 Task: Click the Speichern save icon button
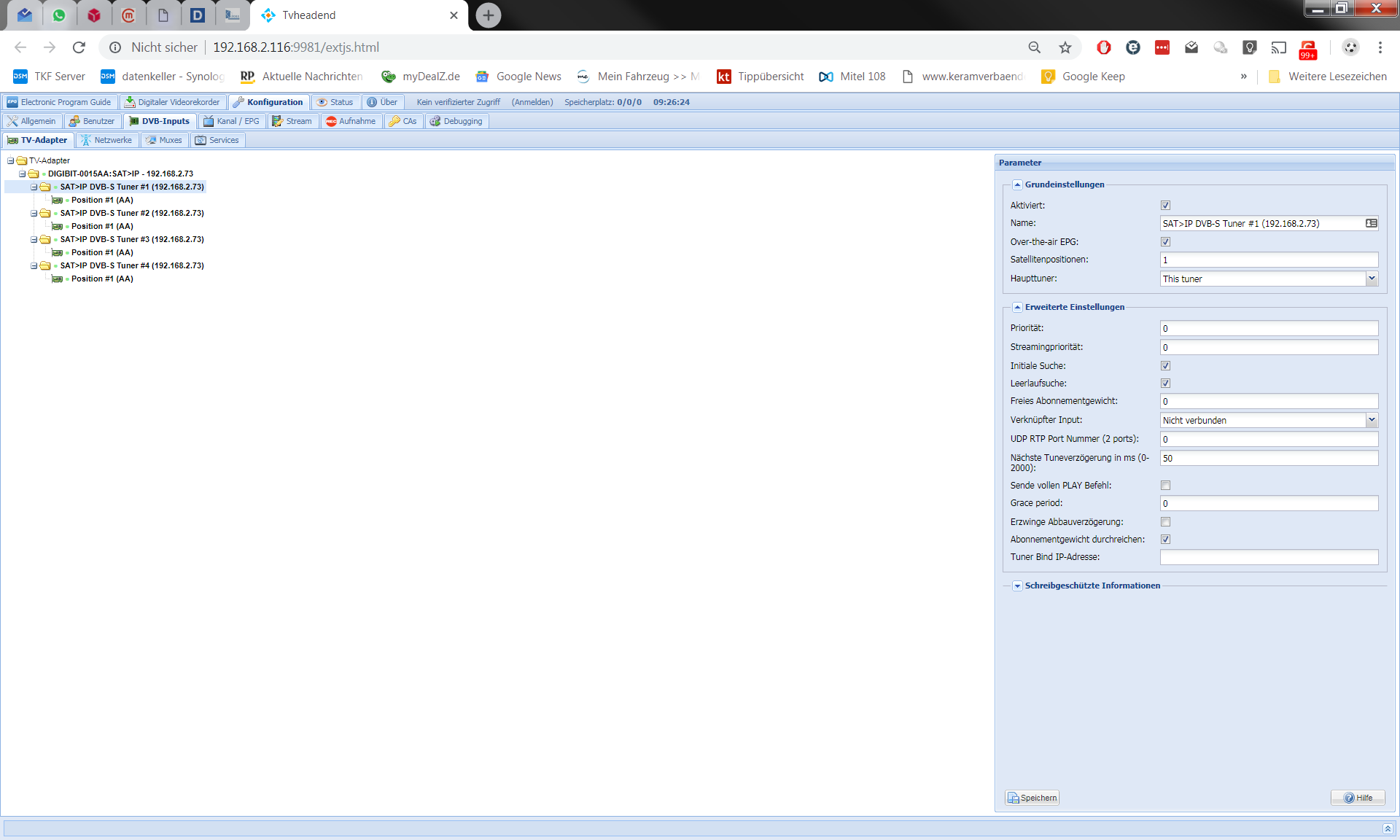(x=1032, y=798)
